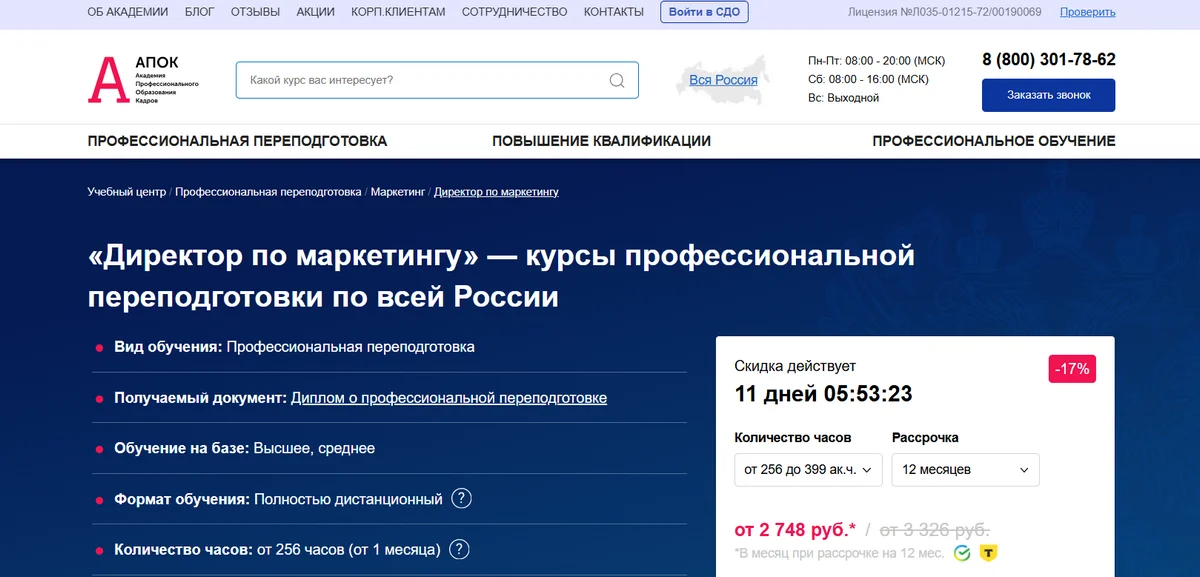Click the Вс: Выходной schedule text

(844, 98)
